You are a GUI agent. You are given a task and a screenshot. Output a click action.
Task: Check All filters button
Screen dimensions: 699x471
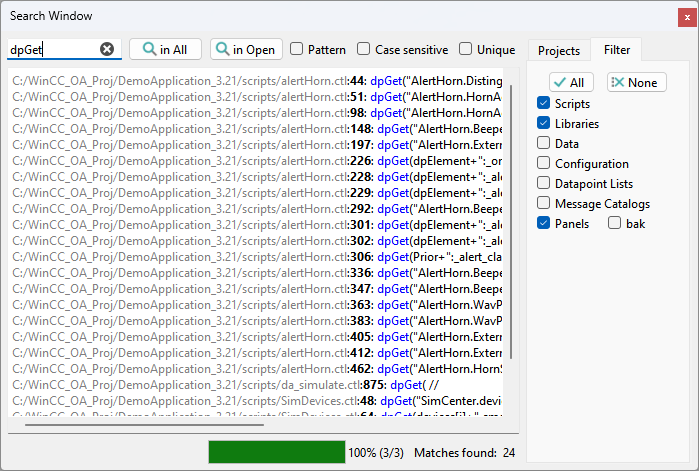(572, 83)
